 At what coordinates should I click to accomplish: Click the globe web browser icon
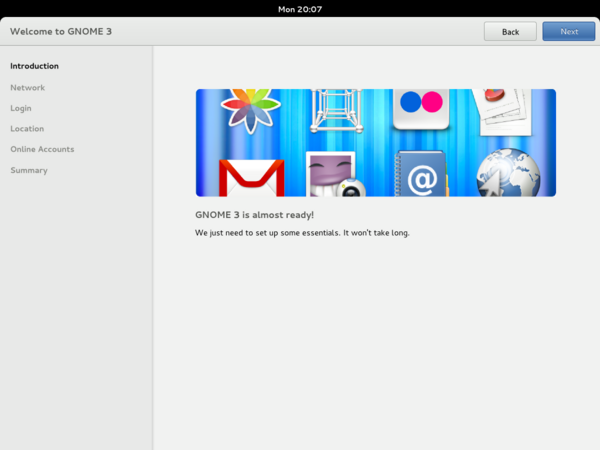click(509, 173)
